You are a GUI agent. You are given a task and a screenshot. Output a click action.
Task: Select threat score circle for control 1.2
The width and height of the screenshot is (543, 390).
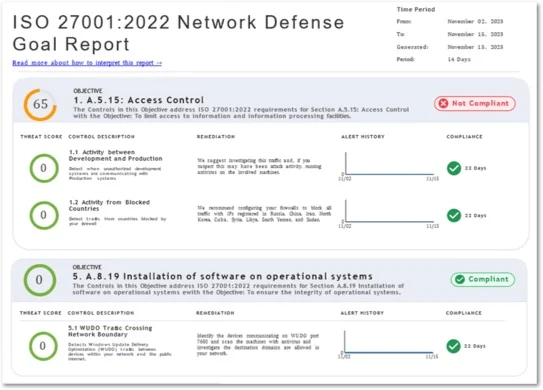44,215
